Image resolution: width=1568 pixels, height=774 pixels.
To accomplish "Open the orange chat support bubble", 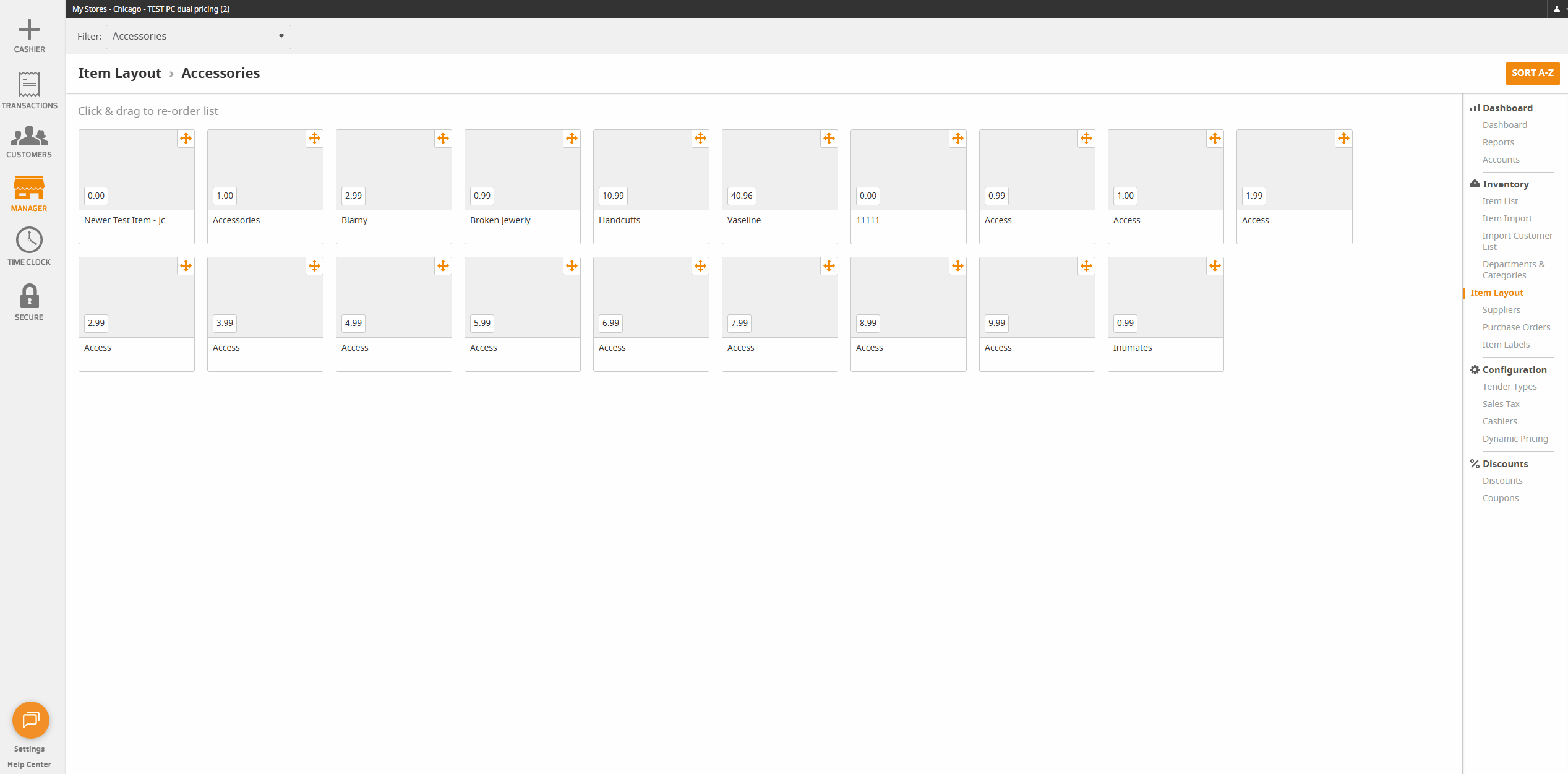I will pos(30,720).
